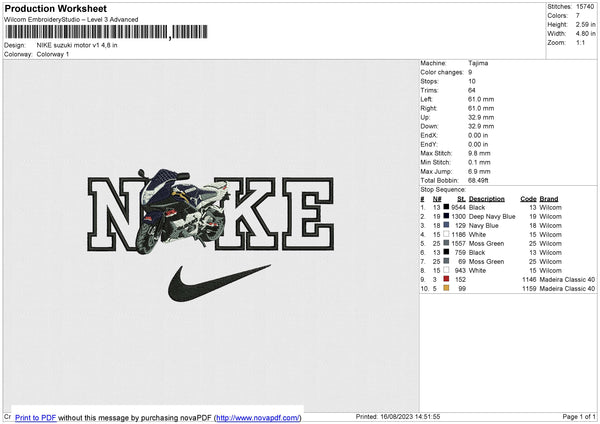Click the Production Worksheet title
This screenshot has width=600, height=424.
point(55,8)
